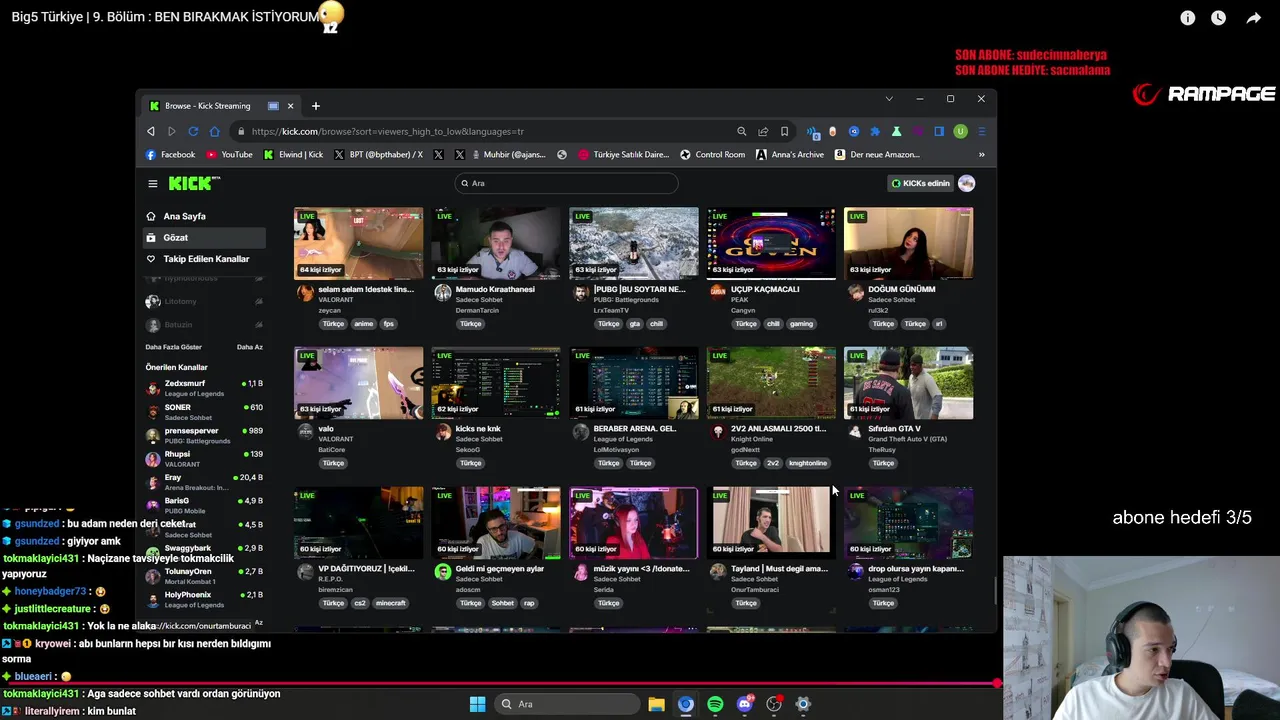Click the Kick page vertical scrollbar

(994, 590)
